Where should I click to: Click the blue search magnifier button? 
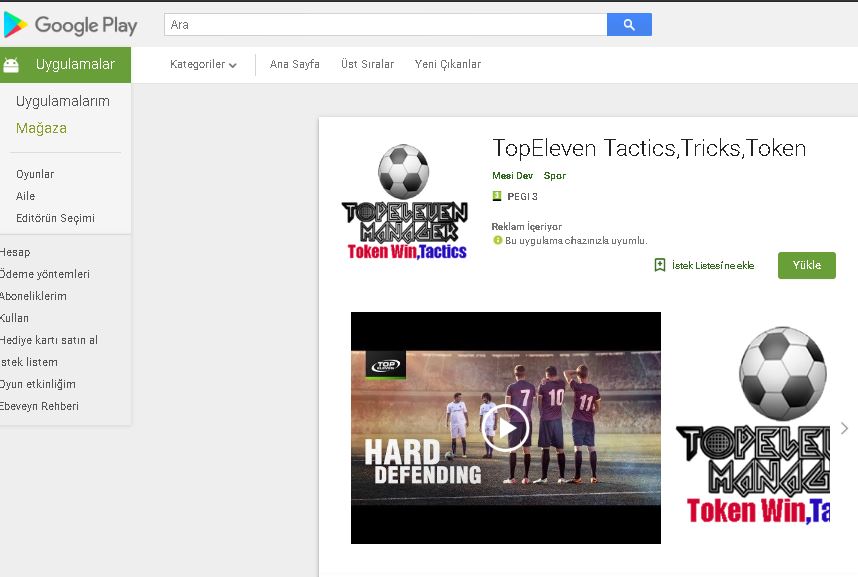[629, 25]
